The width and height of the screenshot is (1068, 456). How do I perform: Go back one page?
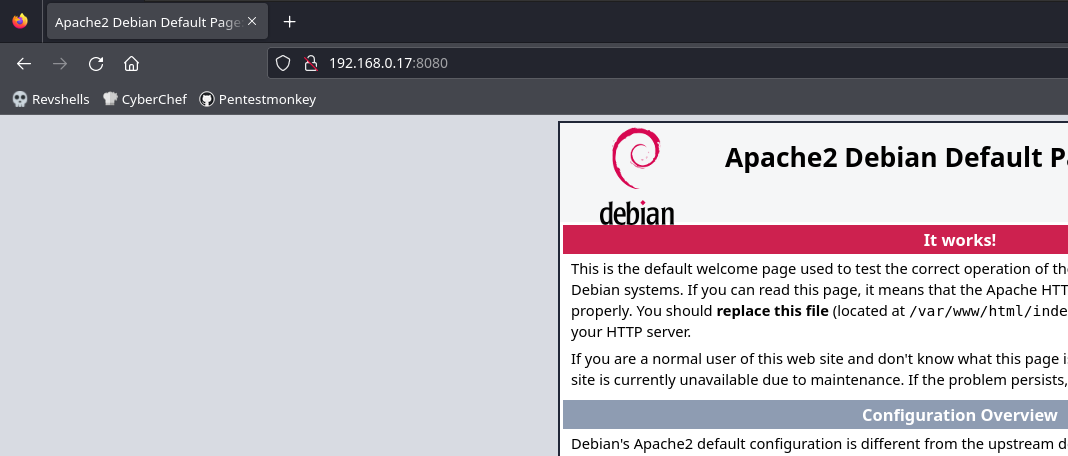pyautogui.click(x=24, y=63)
